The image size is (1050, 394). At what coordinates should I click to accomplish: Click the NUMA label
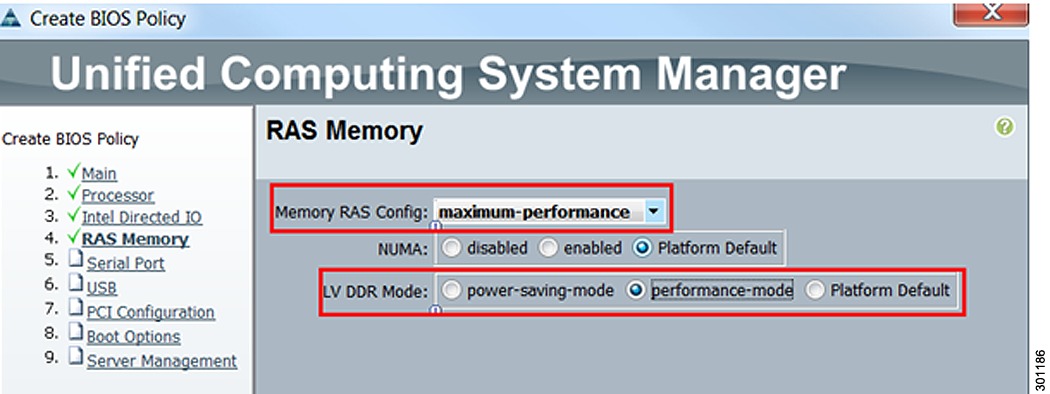(402, 249)
